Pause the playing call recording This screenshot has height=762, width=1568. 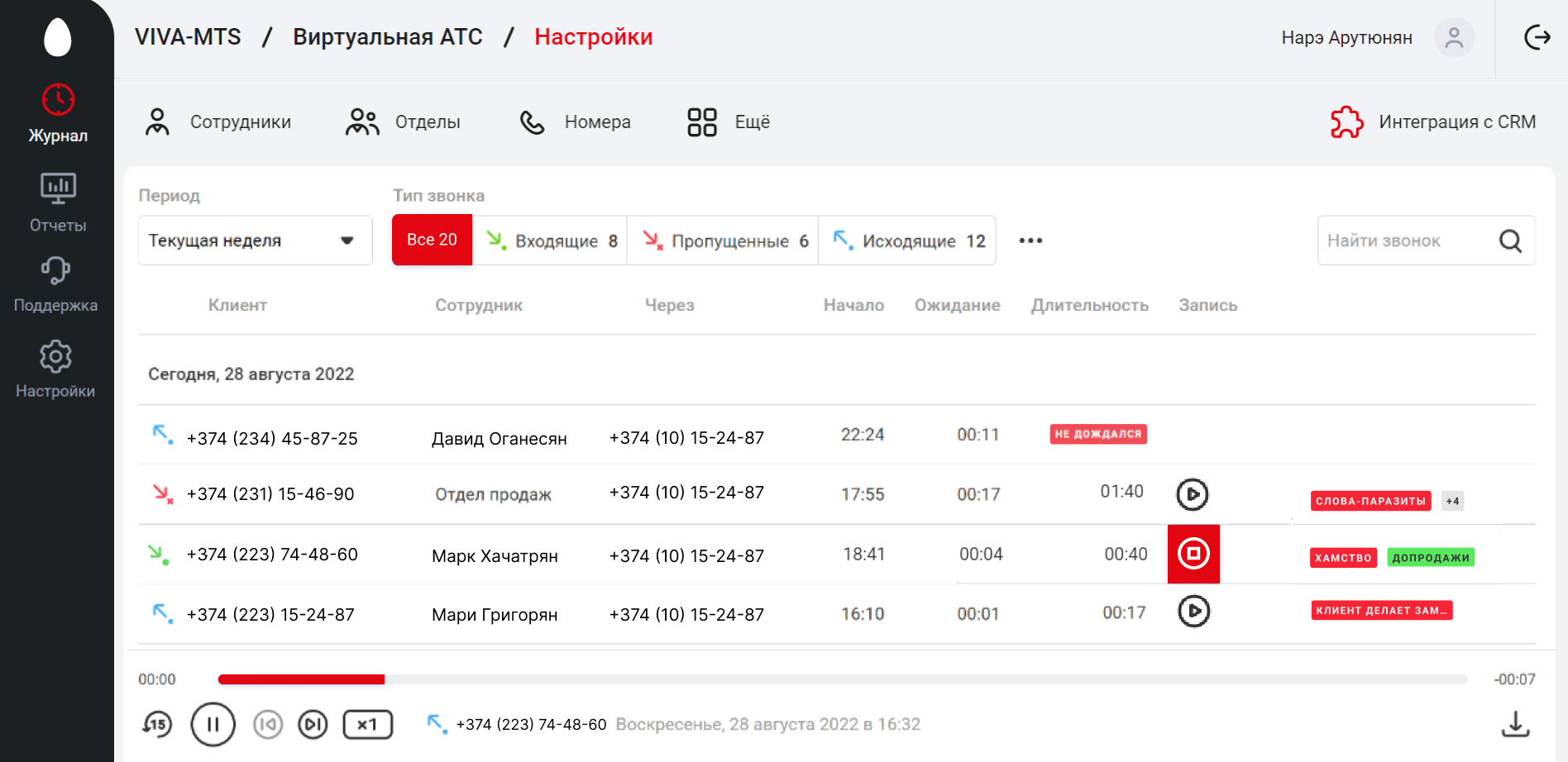[213, 725]
